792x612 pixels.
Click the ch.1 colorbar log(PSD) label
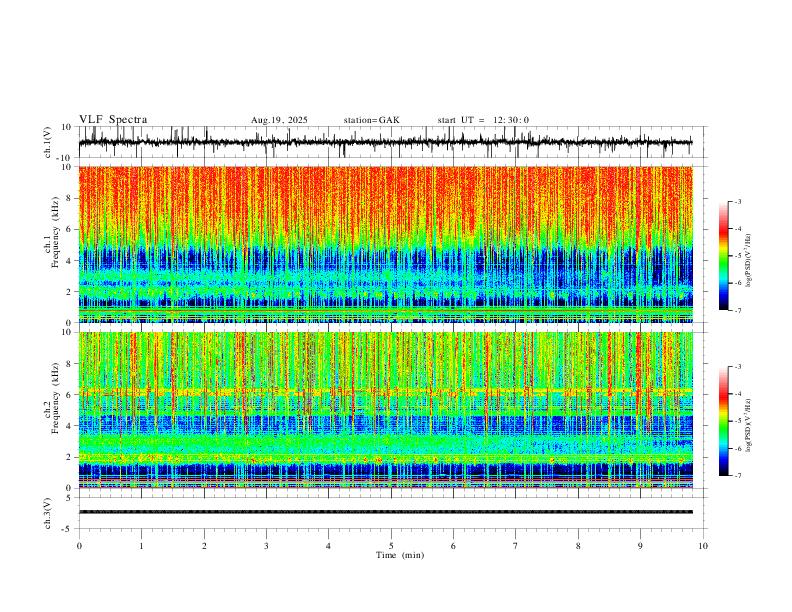[749, 261]
